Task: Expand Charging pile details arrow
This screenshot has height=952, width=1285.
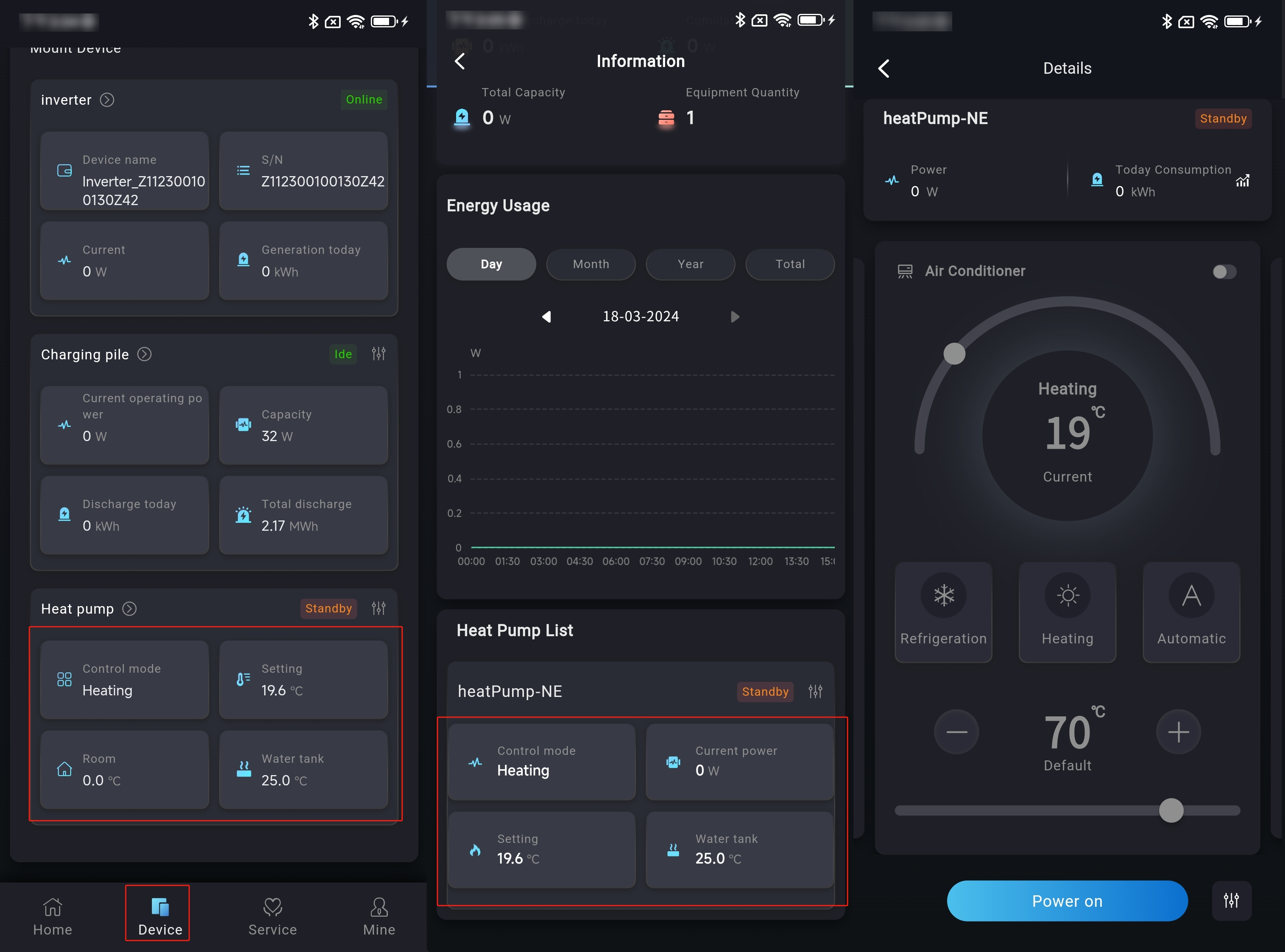Action: tap(145, 354)
